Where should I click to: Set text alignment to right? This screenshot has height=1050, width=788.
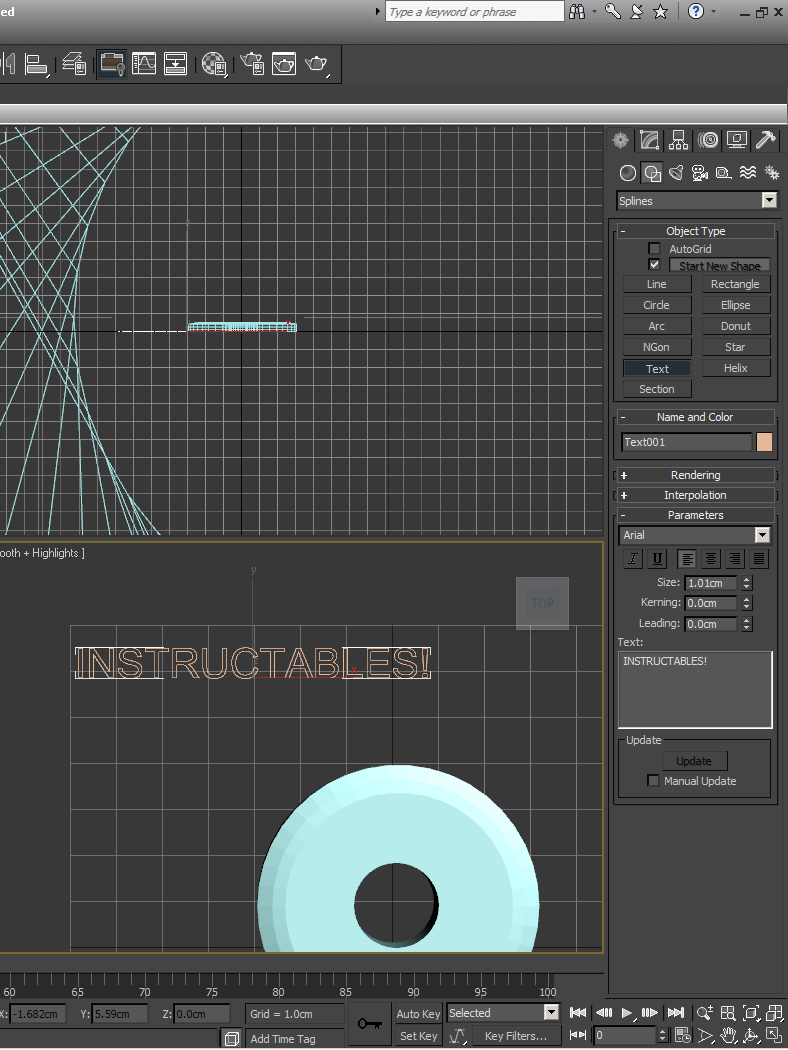734,558
